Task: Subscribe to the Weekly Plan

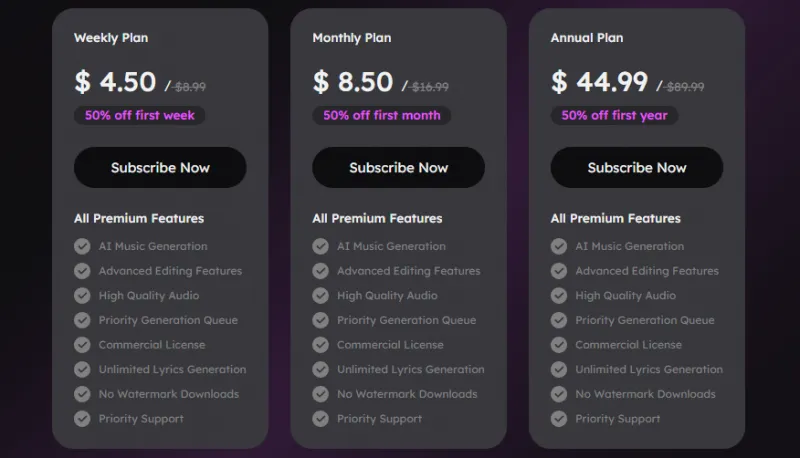Action: (x=160, y=168)
